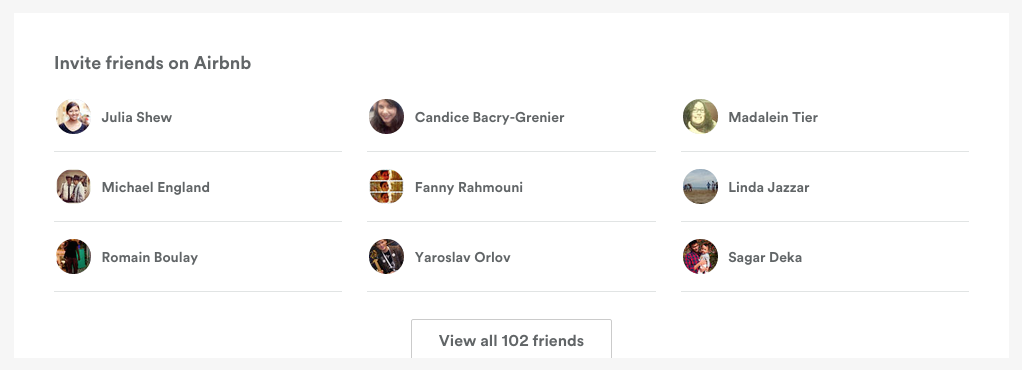Click Romain Boulay's avatar picture
The width and height of the screenshot is (1022, 370).
(73, 256)
